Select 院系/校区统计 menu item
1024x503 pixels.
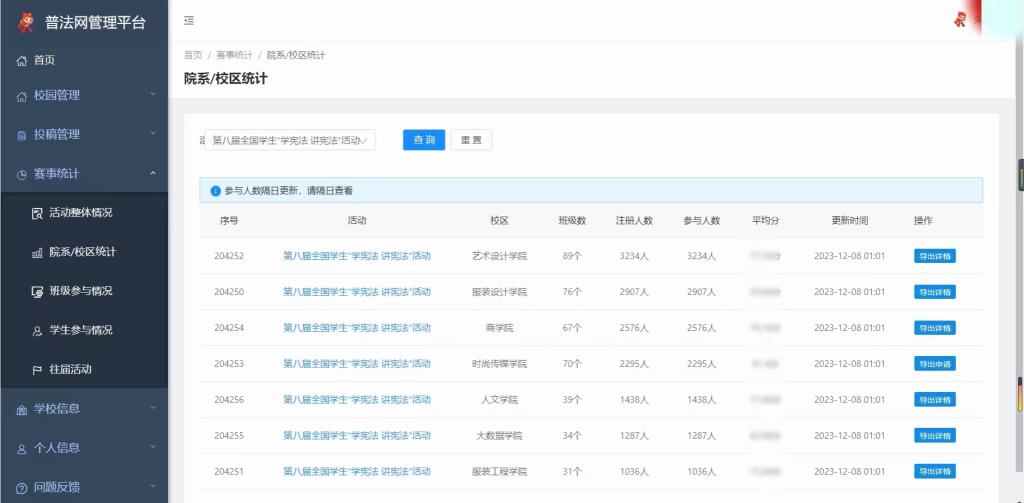82,252
